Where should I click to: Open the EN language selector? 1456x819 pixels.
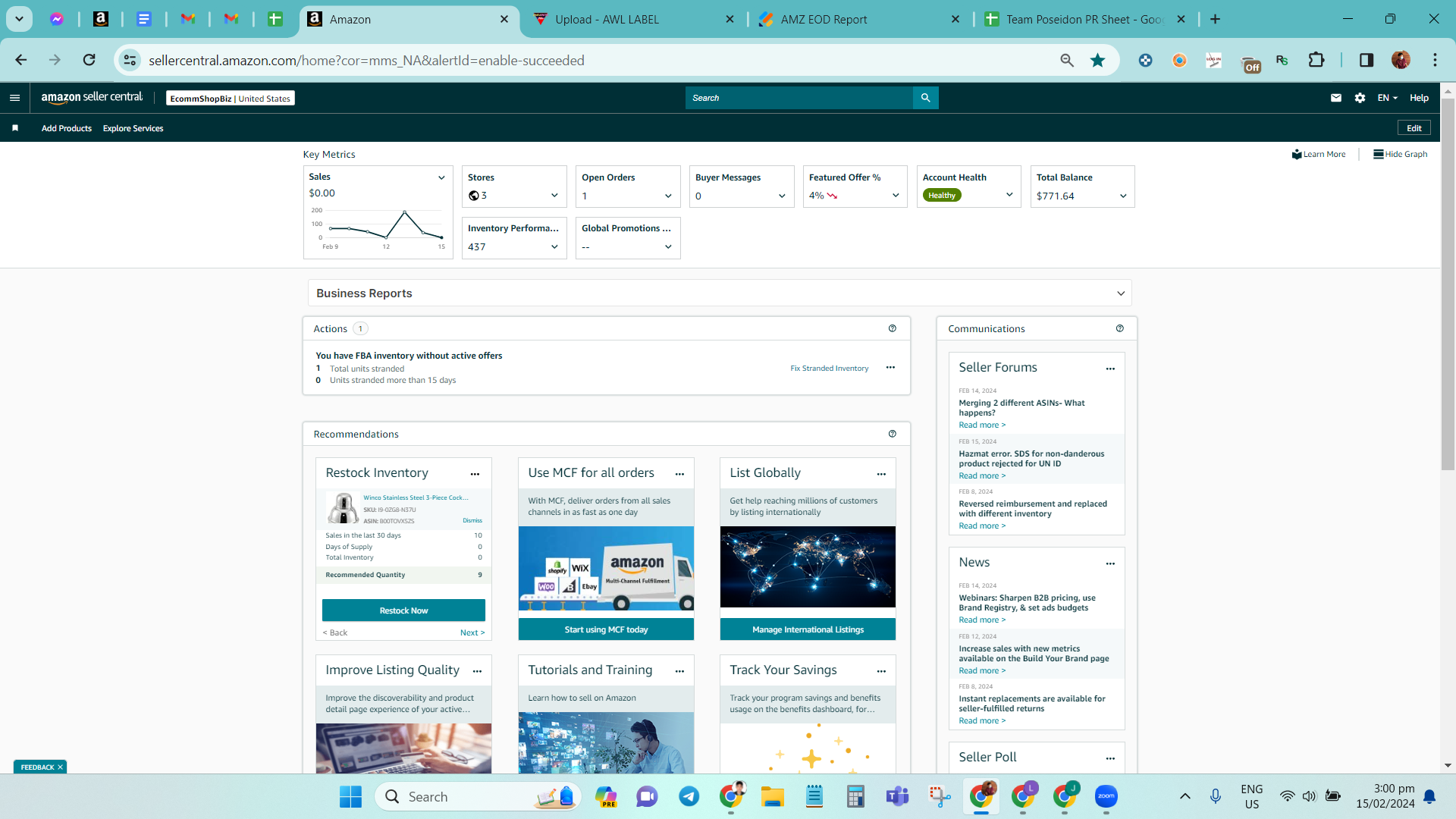tap(1387, 98)
